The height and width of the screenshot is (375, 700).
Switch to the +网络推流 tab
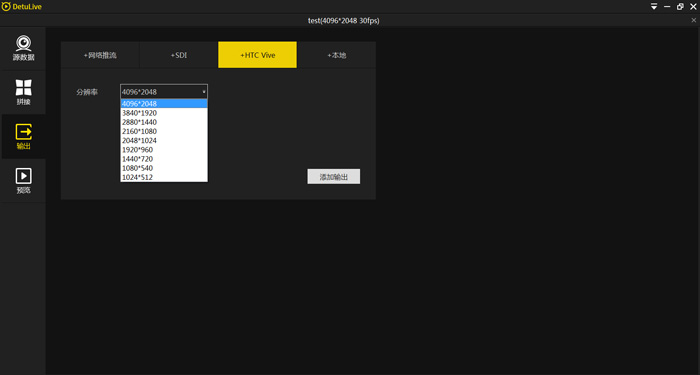click(x=100, y=55)
